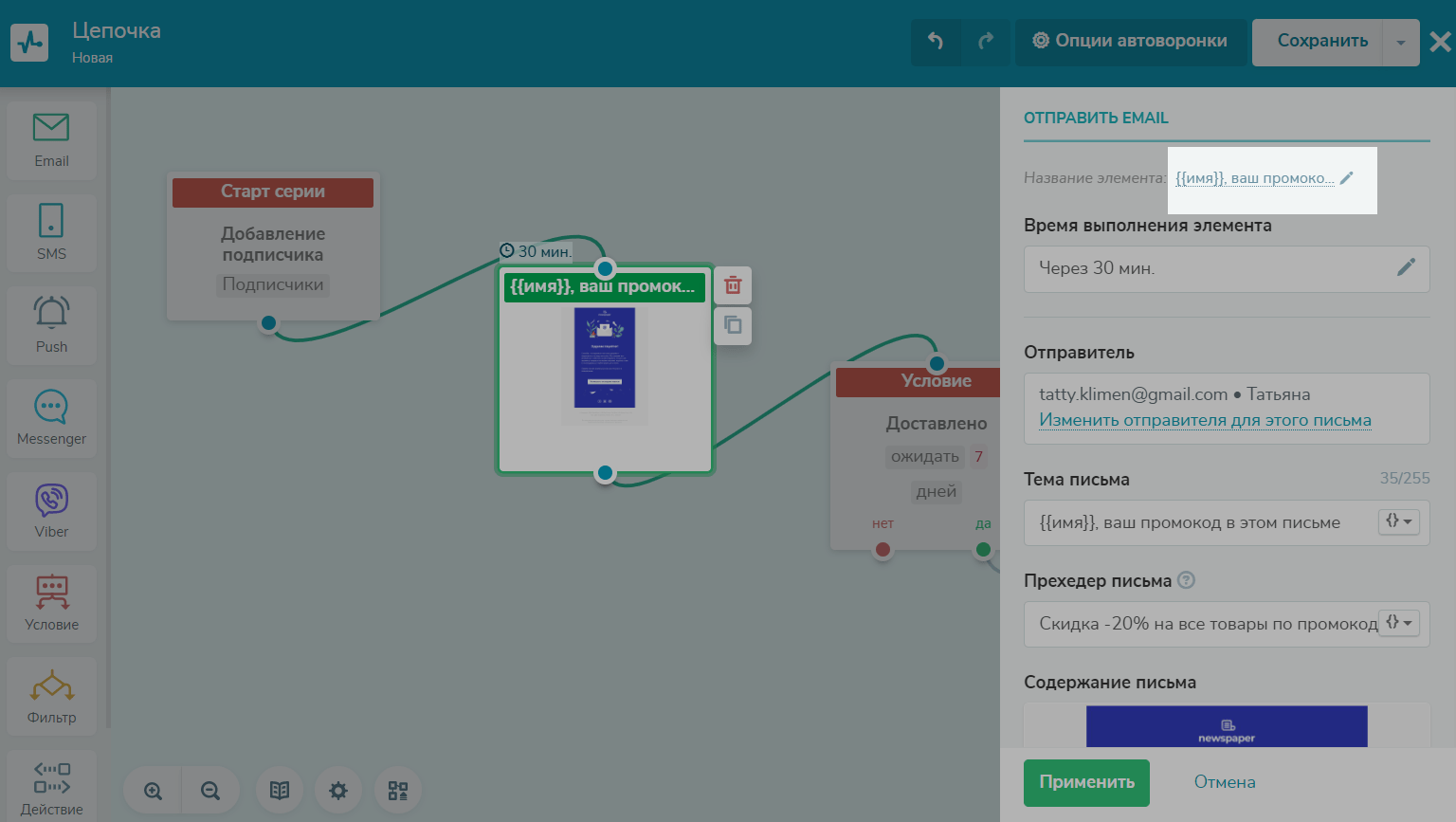Zoom in on the canvas
Image resolution: width=1456 pixels, height=822 pixels.
pyautogui.click(x=153, y=791)
